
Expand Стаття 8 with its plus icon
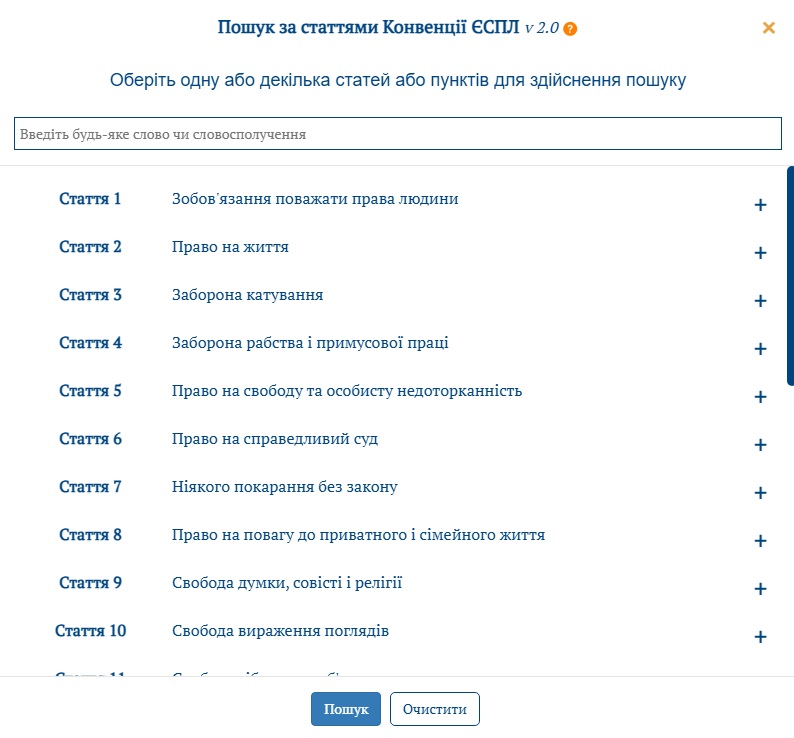click(x=760, y=541)
